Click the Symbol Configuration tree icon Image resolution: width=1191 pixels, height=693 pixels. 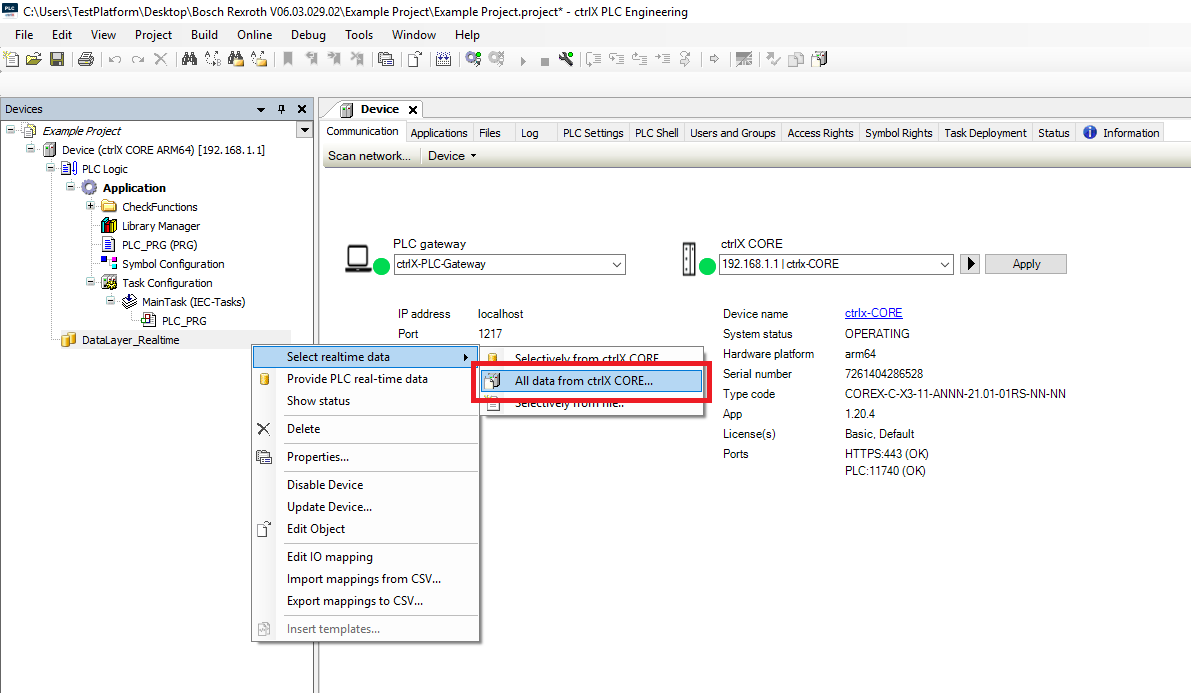(x=109, y=264)
